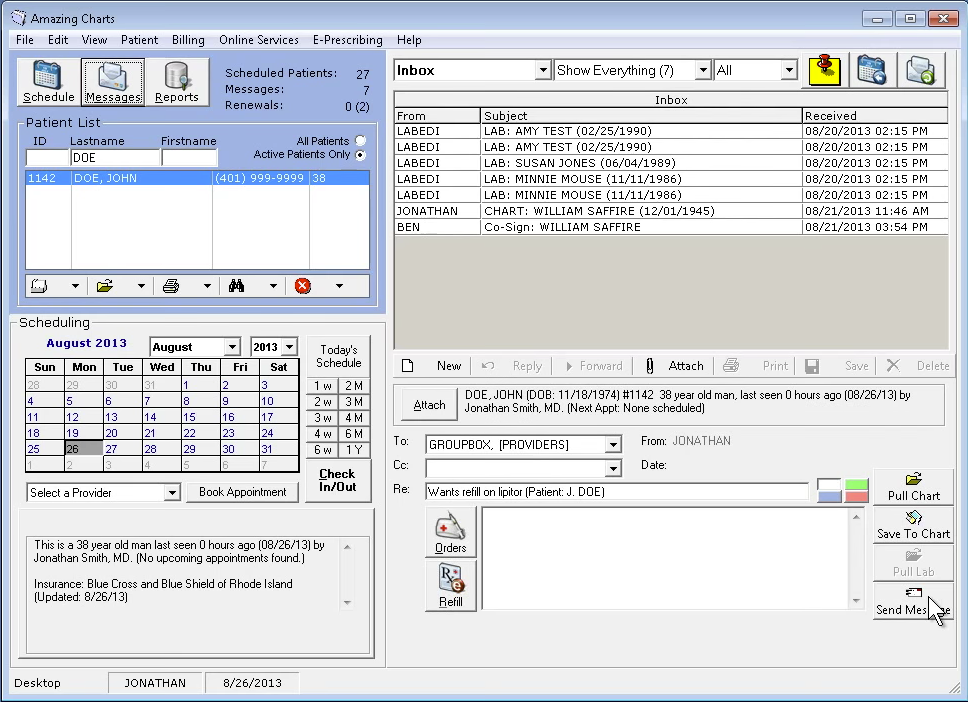968x702 pixels.
Task: Open the Refill prescription icon
Action: tap(450, 585)
